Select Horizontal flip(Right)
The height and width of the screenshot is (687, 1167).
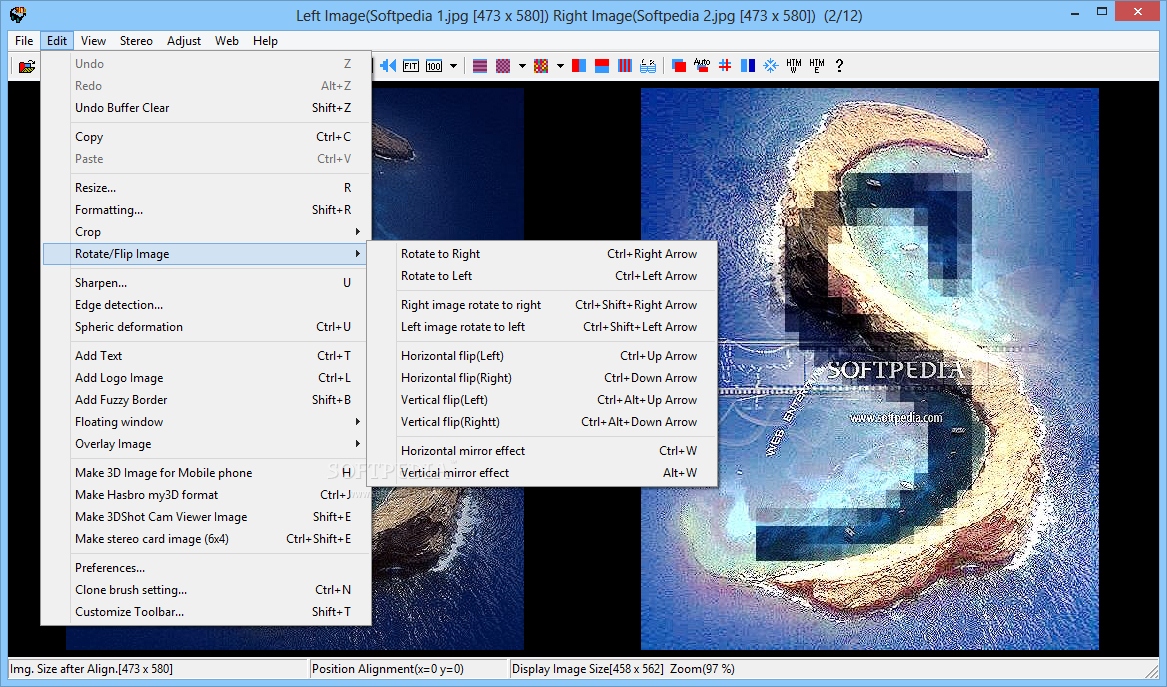pos(543,378)
